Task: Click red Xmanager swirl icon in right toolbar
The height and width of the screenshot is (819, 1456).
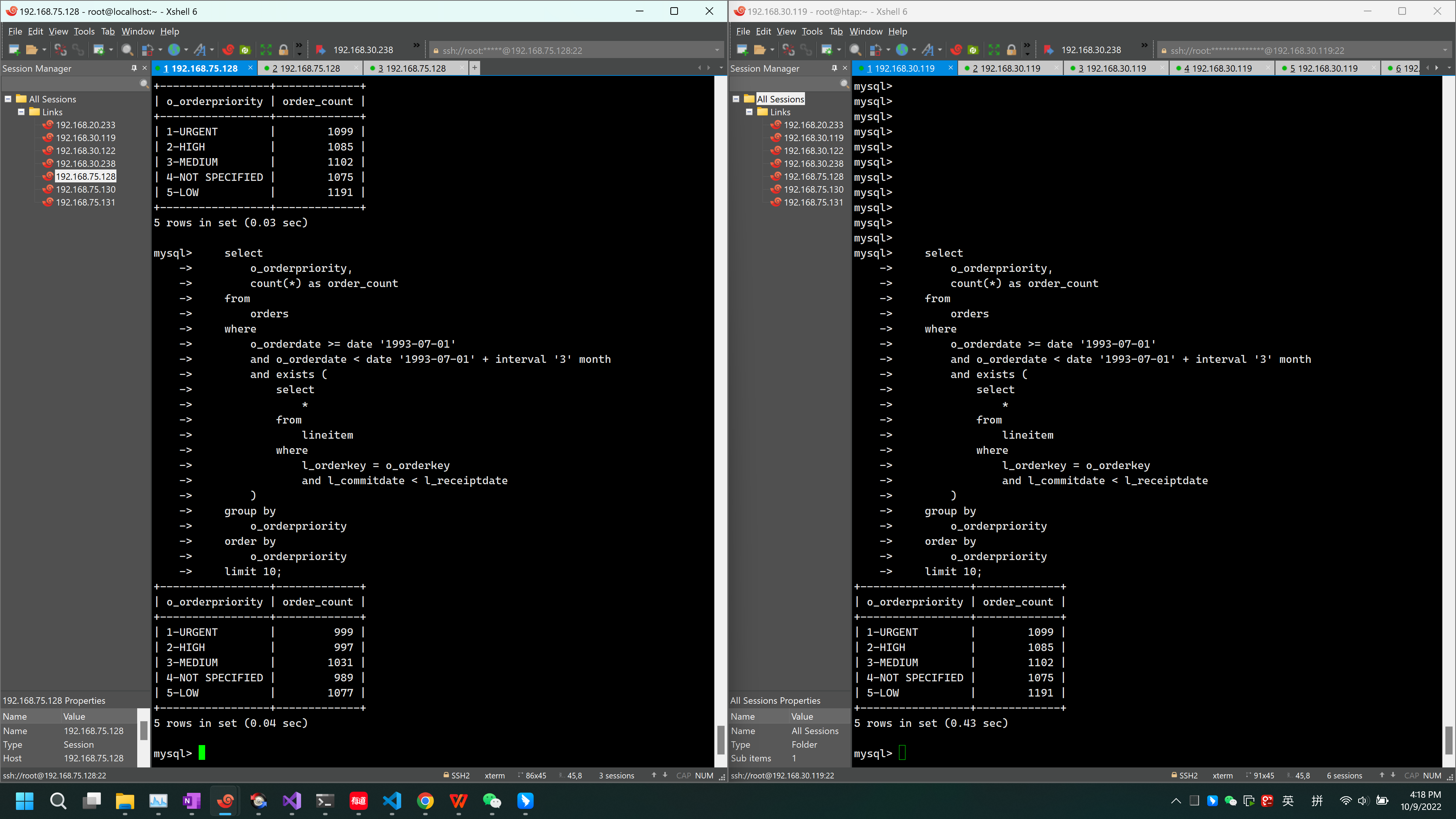Action: click(956, 50)
